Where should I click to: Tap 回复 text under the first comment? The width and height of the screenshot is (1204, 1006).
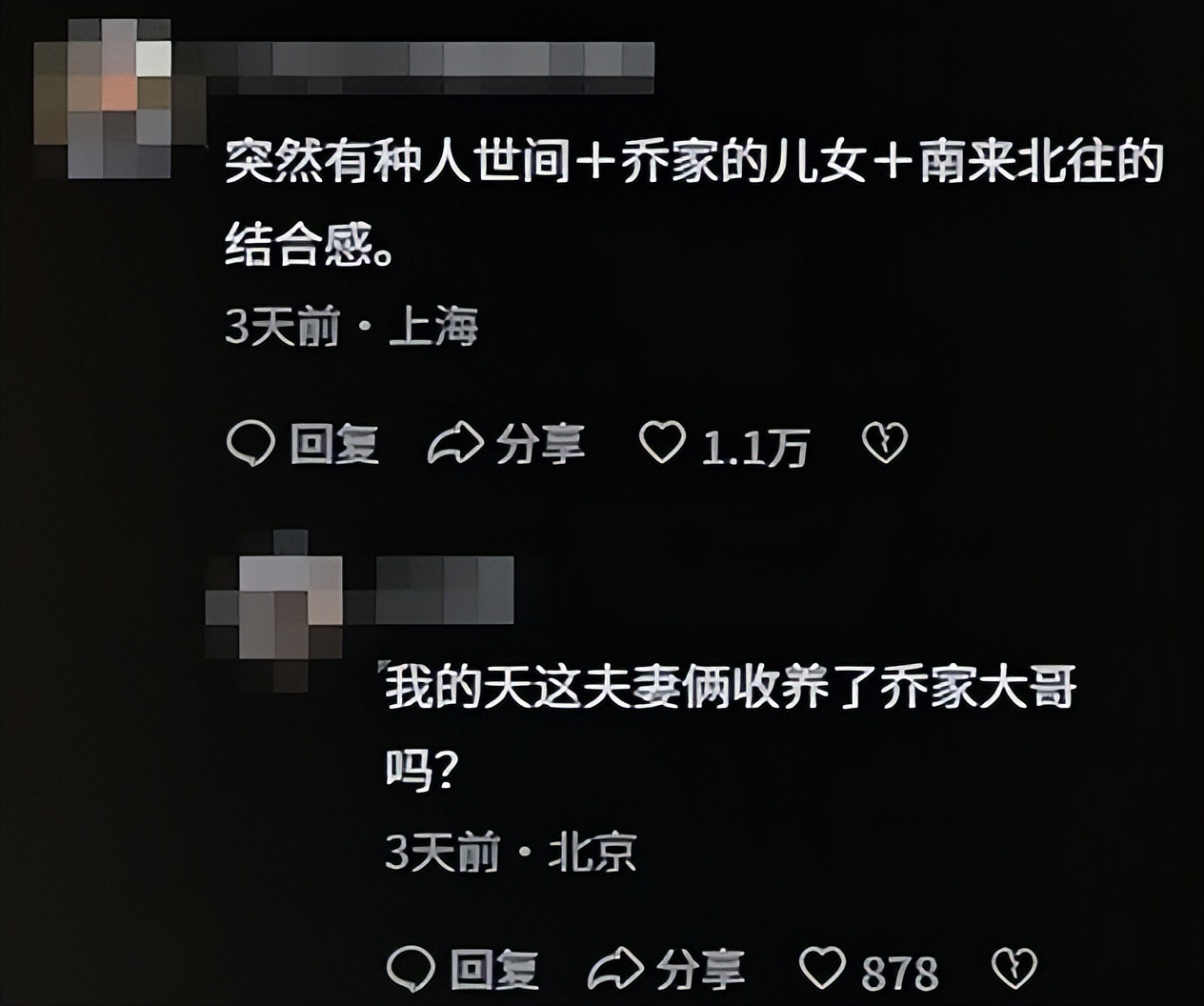click(x=334, y=445)
